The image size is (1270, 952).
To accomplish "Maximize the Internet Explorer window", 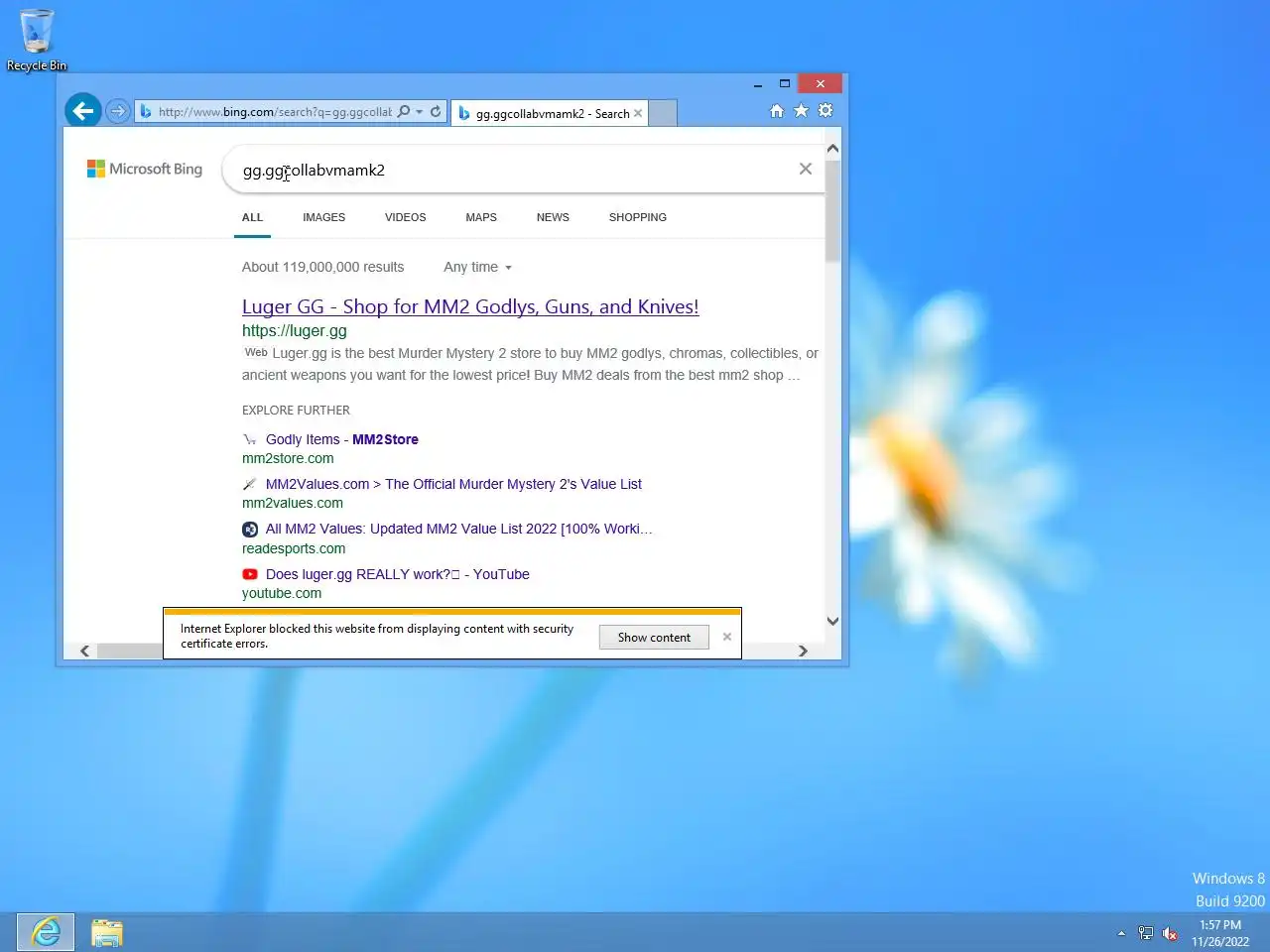I will click(785, 84).
